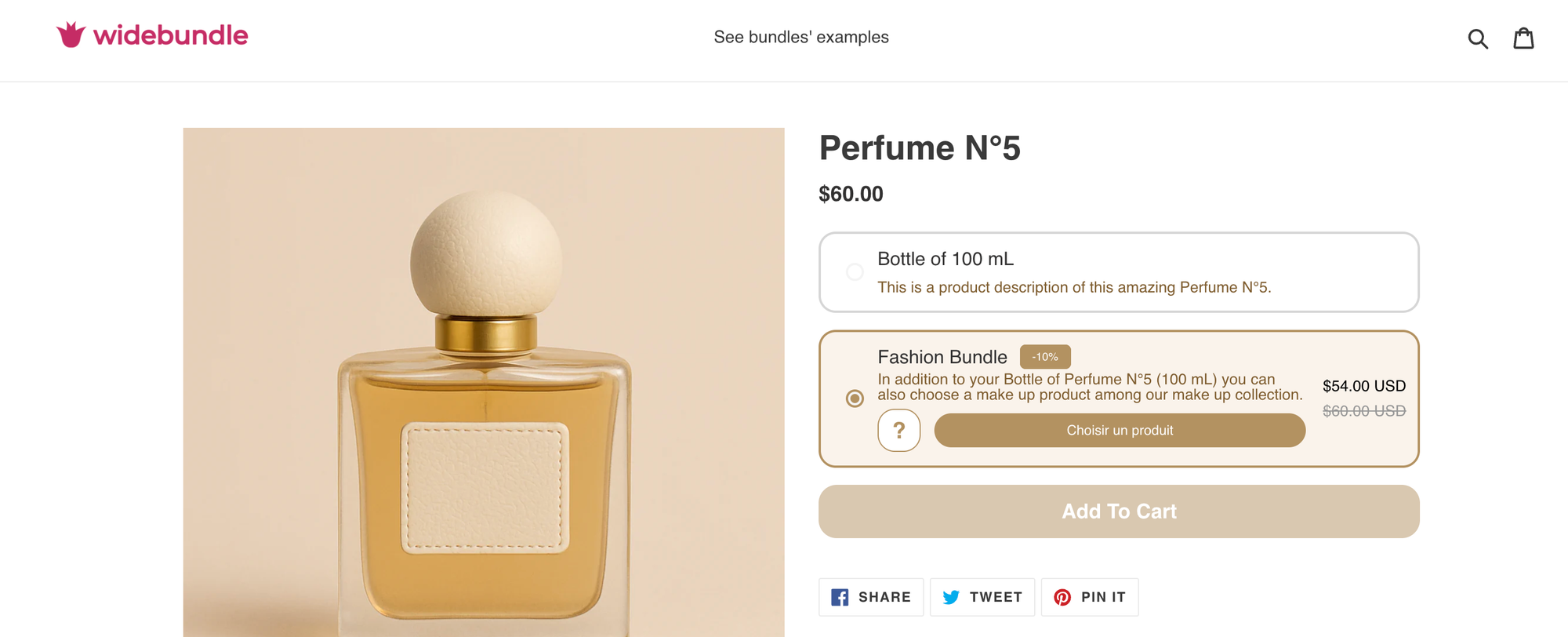Open the search magnifier icon
Screen dimensions: 1568x637
click(x=1477, y=38)
